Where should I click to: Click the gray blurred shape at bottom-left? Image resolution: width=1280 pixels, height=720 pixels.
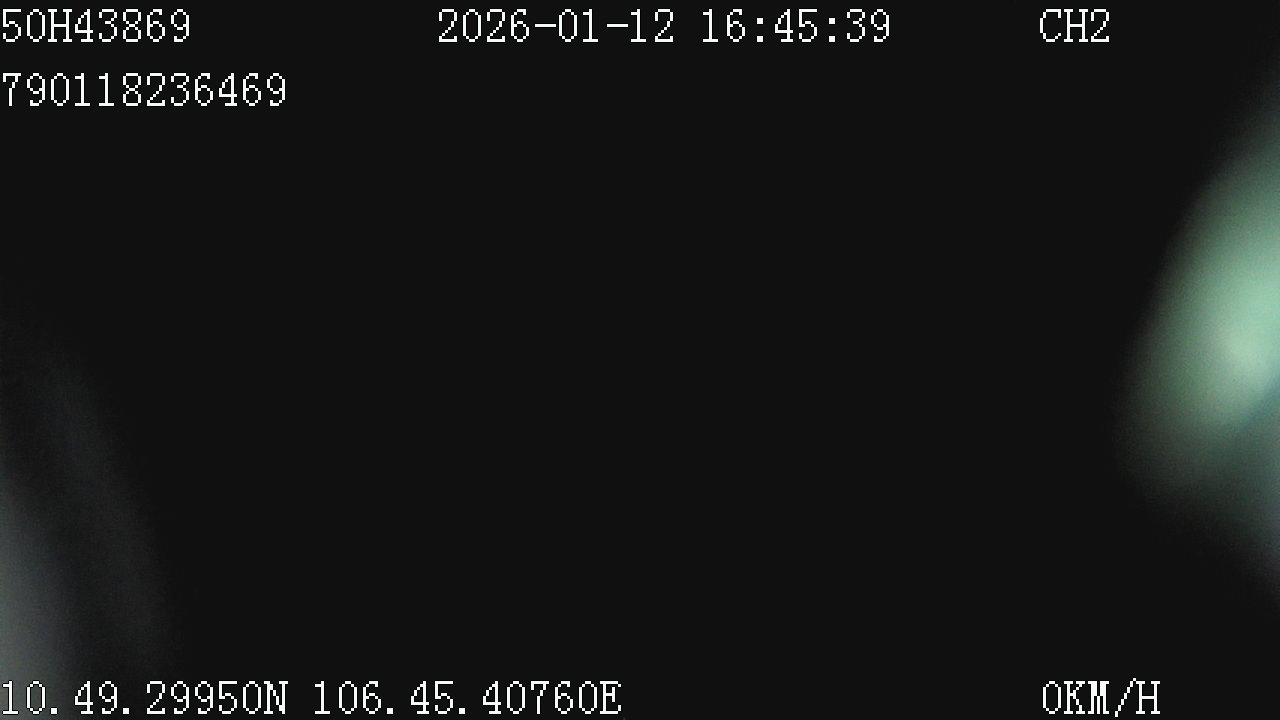(x=70, y=560)
